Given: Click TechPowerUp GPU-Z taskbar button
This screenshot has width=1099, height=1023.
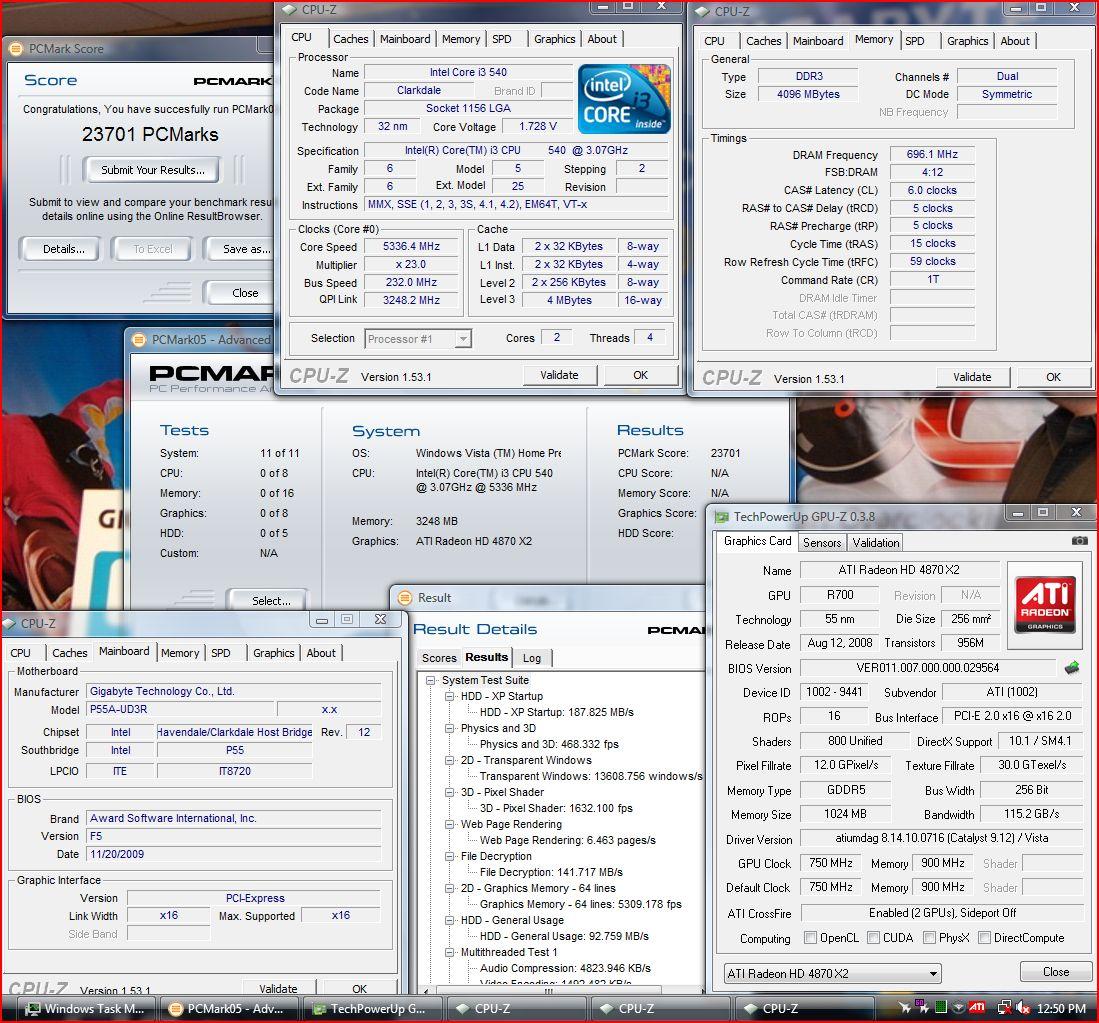Looking at the screenshot, I should click(x=374, y=1008).
